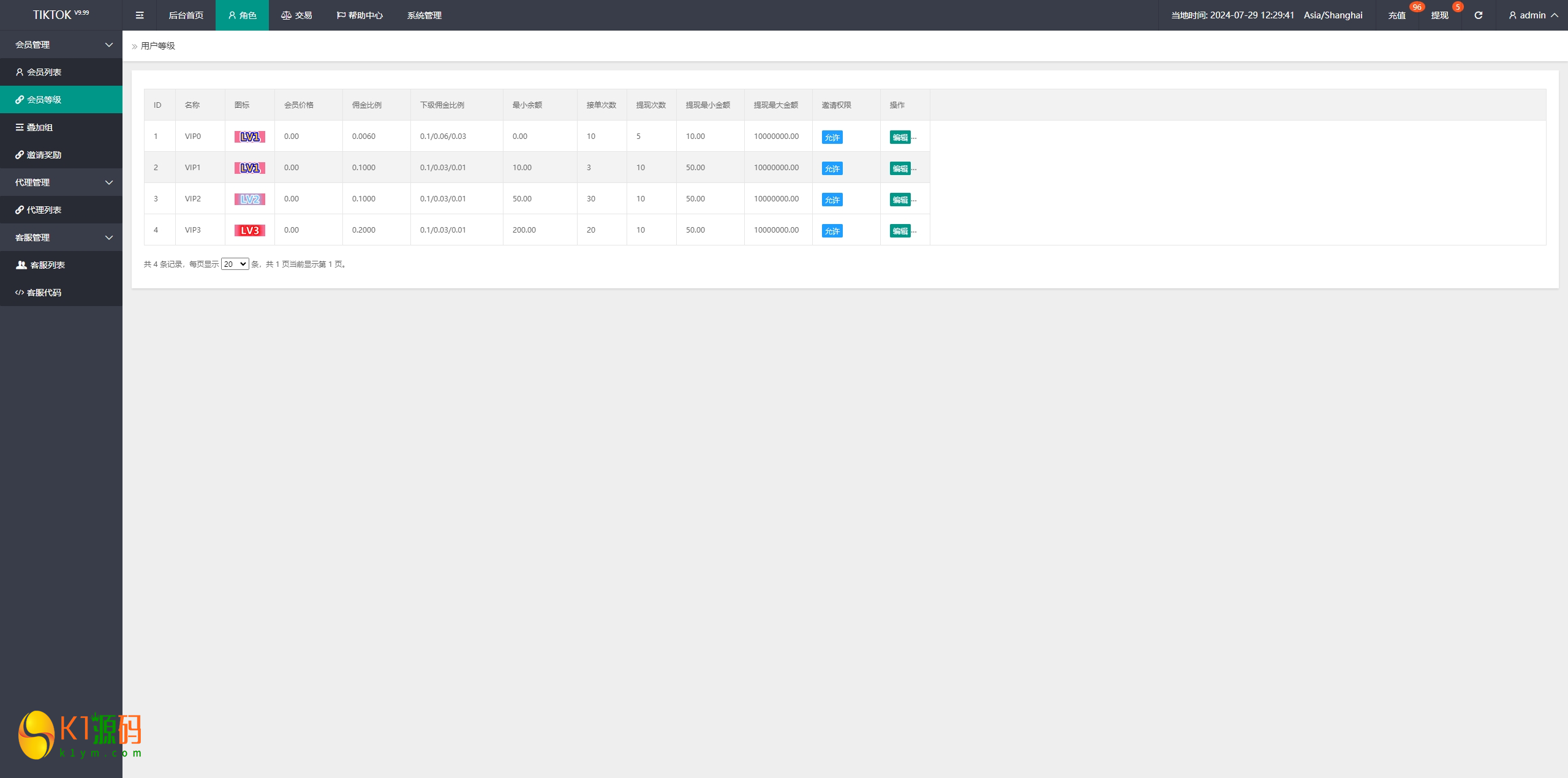Open 提现 withdrawal notifications with 5 badge
Image resolution: width=1568 pixels, height=778 pixels.
(x=1440, y=15)
